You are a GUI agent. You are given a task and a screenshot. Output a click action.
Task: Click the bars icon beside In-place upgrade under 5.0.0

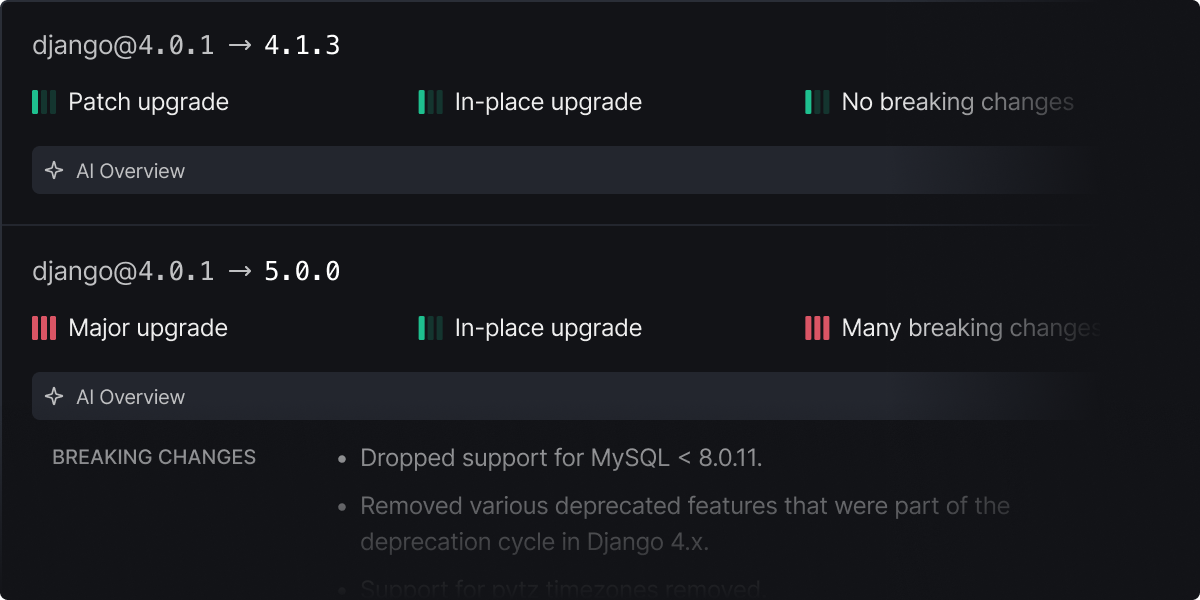click(430, 328)
